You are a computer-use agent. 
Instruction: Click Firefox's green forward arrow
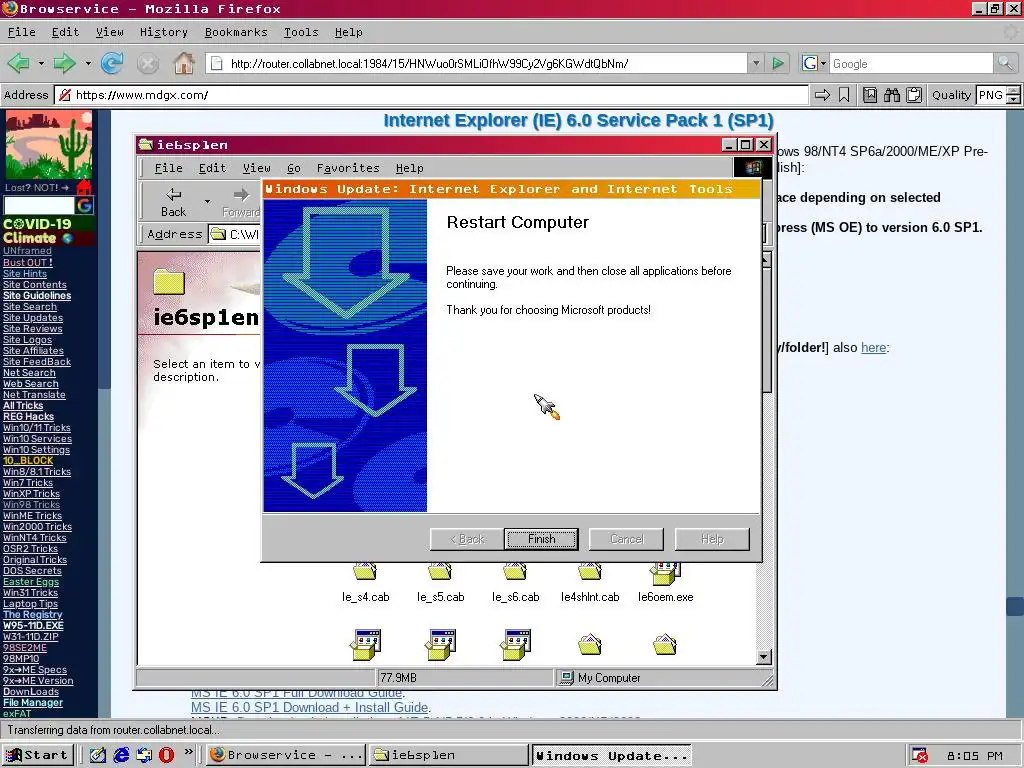pos(64,63)
